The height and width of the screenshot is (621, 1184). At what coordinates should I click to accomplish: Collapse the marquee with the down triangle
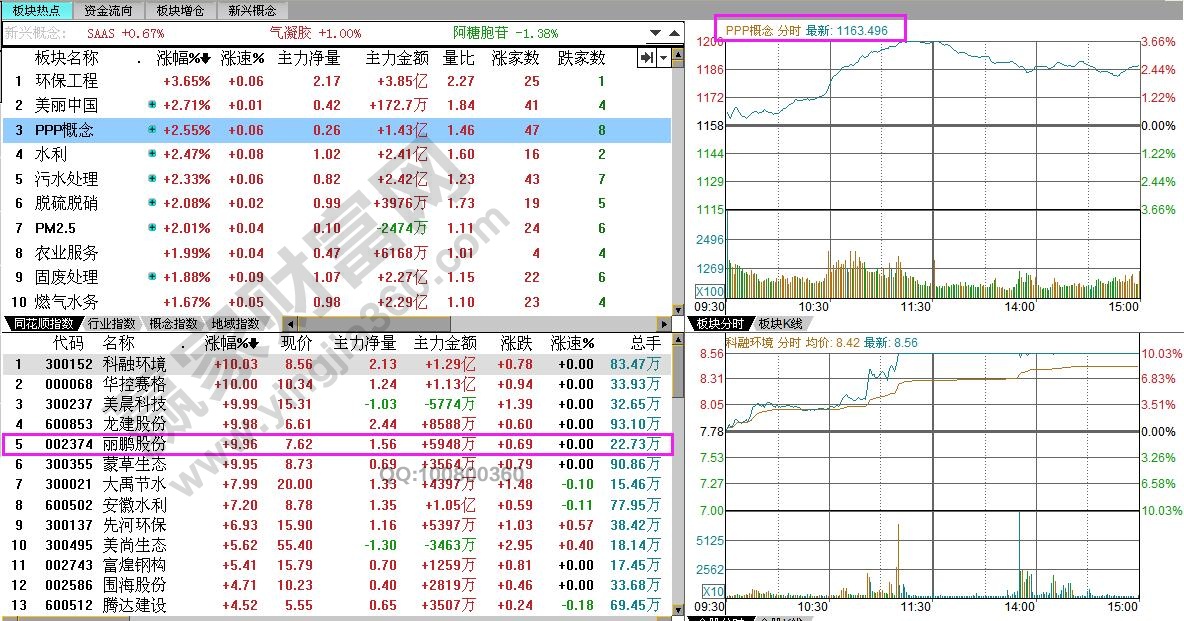coord(656,33)
